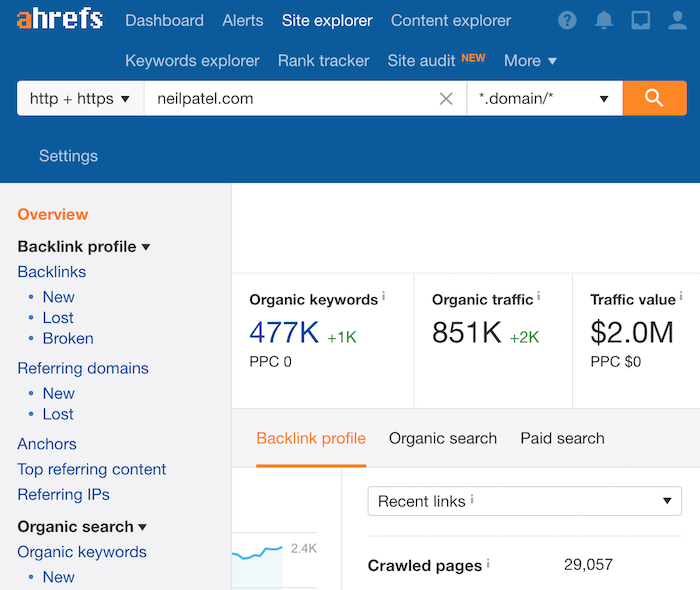Image resolution: width=700 pixels, height=590 pixels.
Task: Click the inbox tray icon in header
Action: (641, 20)
